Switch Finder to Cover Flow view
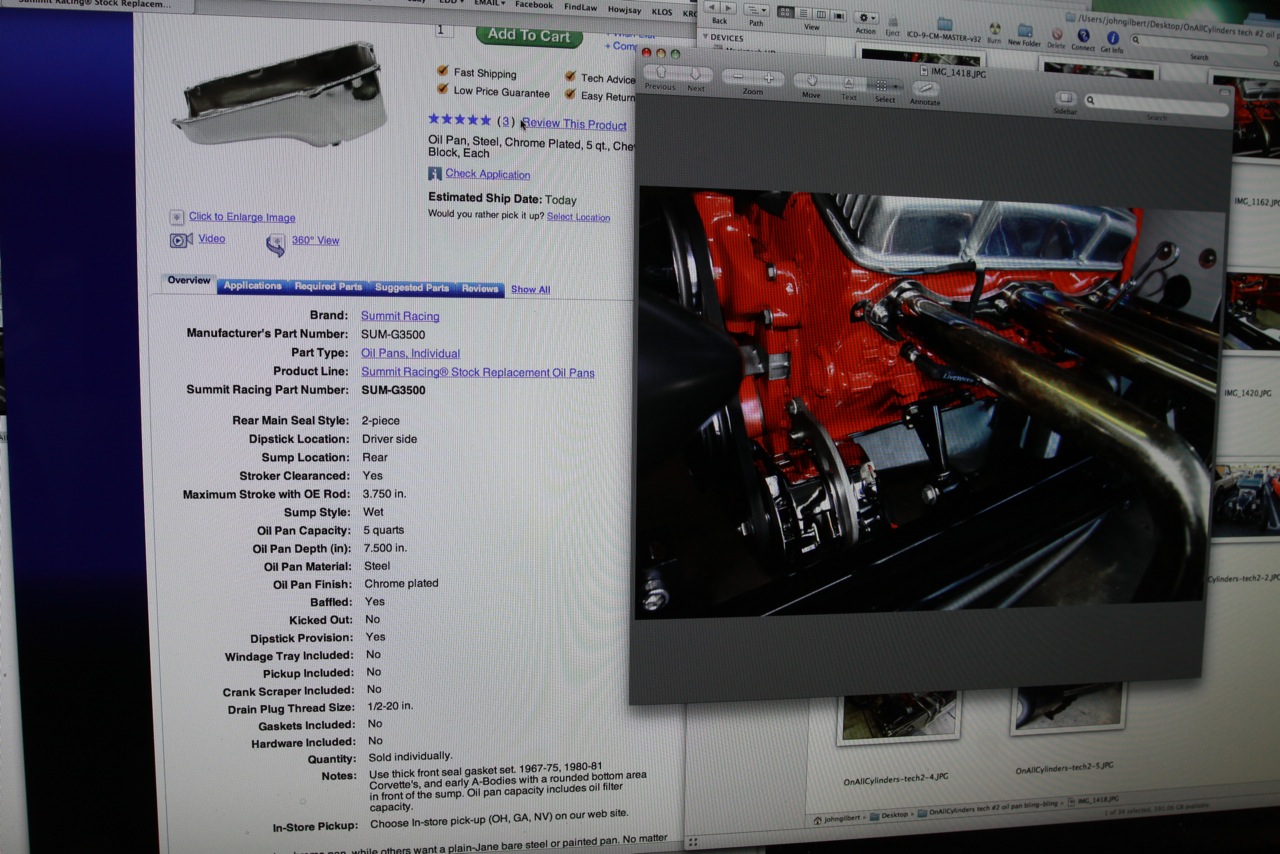Image resolution: width=1280 pixels, height=854 pixels. pos(838,15)
